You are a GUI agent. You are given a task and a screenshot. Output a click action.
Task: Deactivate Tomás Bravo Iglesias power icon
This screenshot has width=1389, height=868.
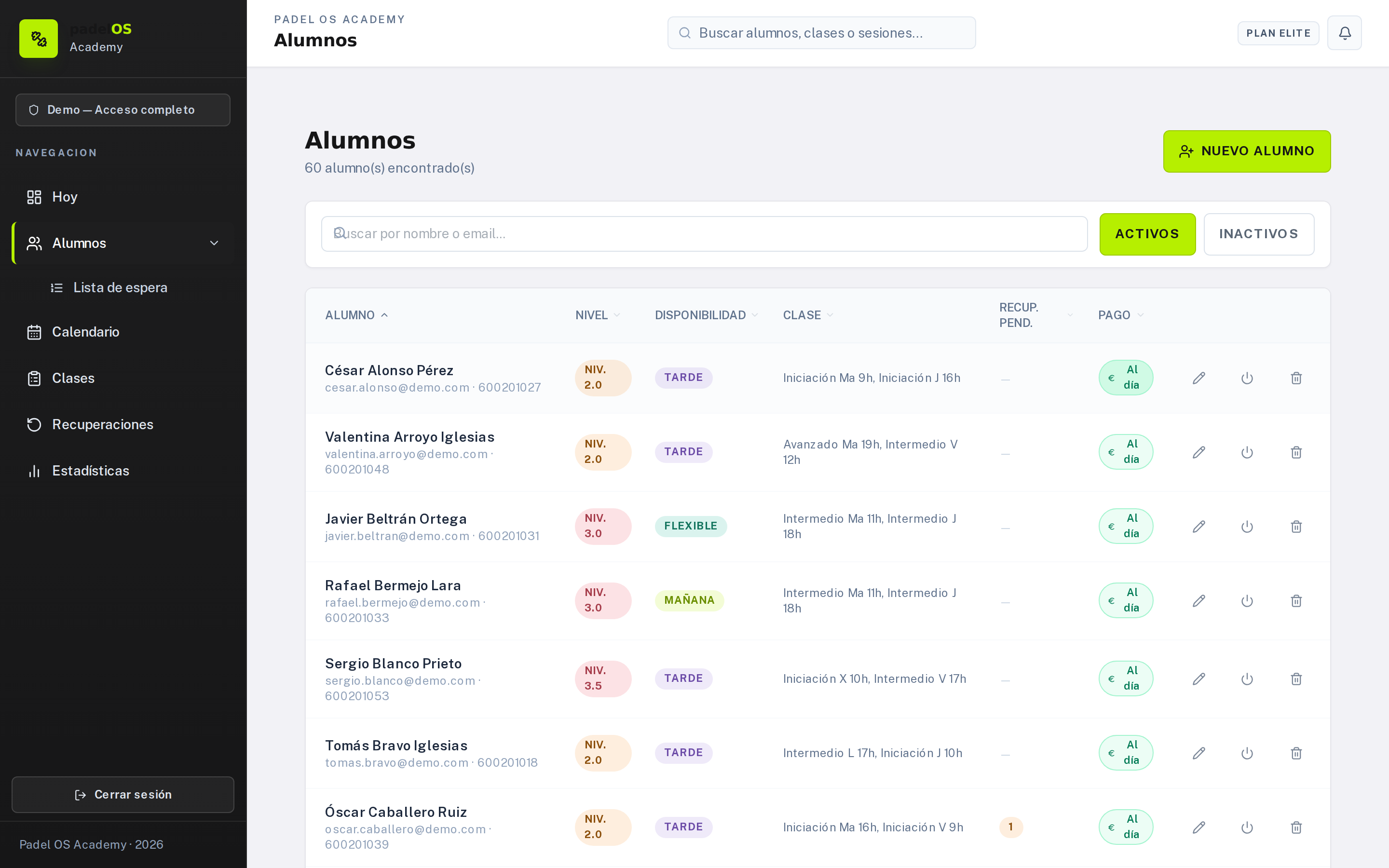point(1247,753)
